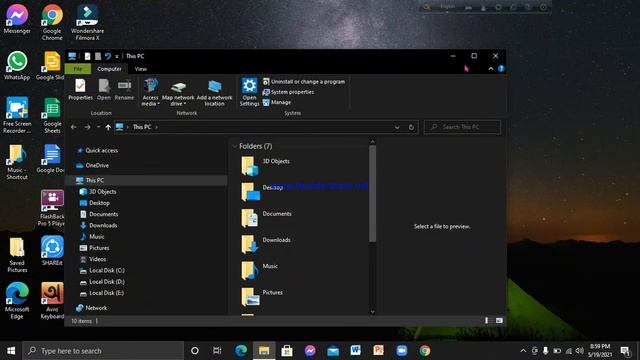Image resolution: width=640 pixels, height=360 pixels.
Task: Select Local Disk (E:) in tree
Action: [106, 293]
